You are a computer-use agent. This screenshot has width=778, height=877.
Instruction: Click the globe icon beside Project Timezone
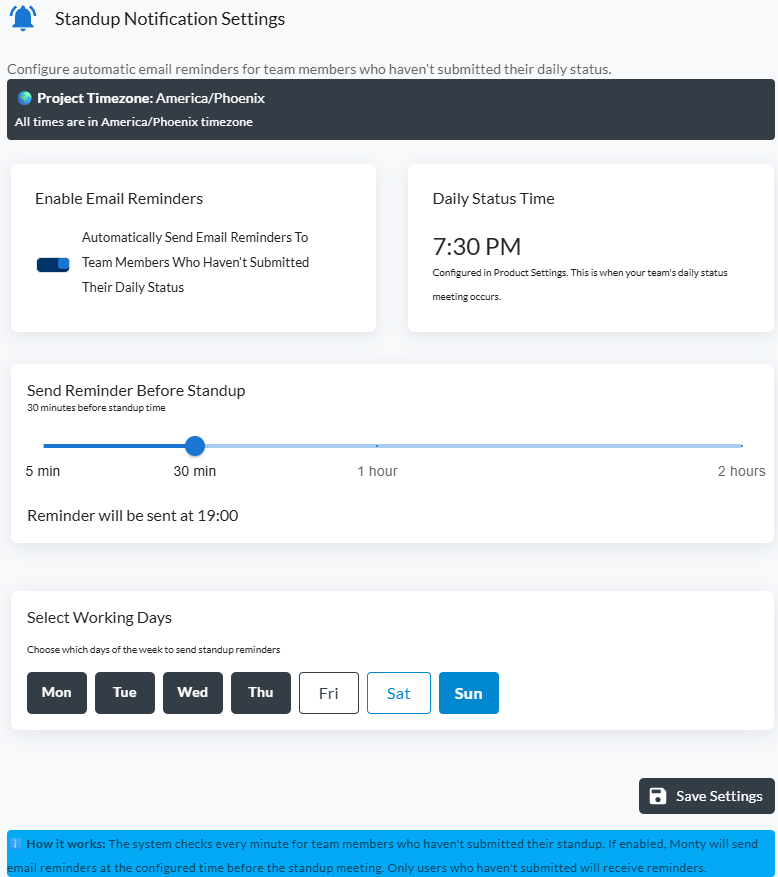coord(25,98)
